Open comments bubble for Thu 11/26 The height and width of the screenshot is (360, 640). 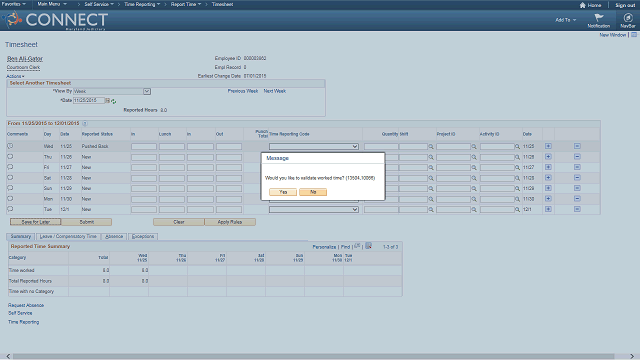tap(10, 156)
